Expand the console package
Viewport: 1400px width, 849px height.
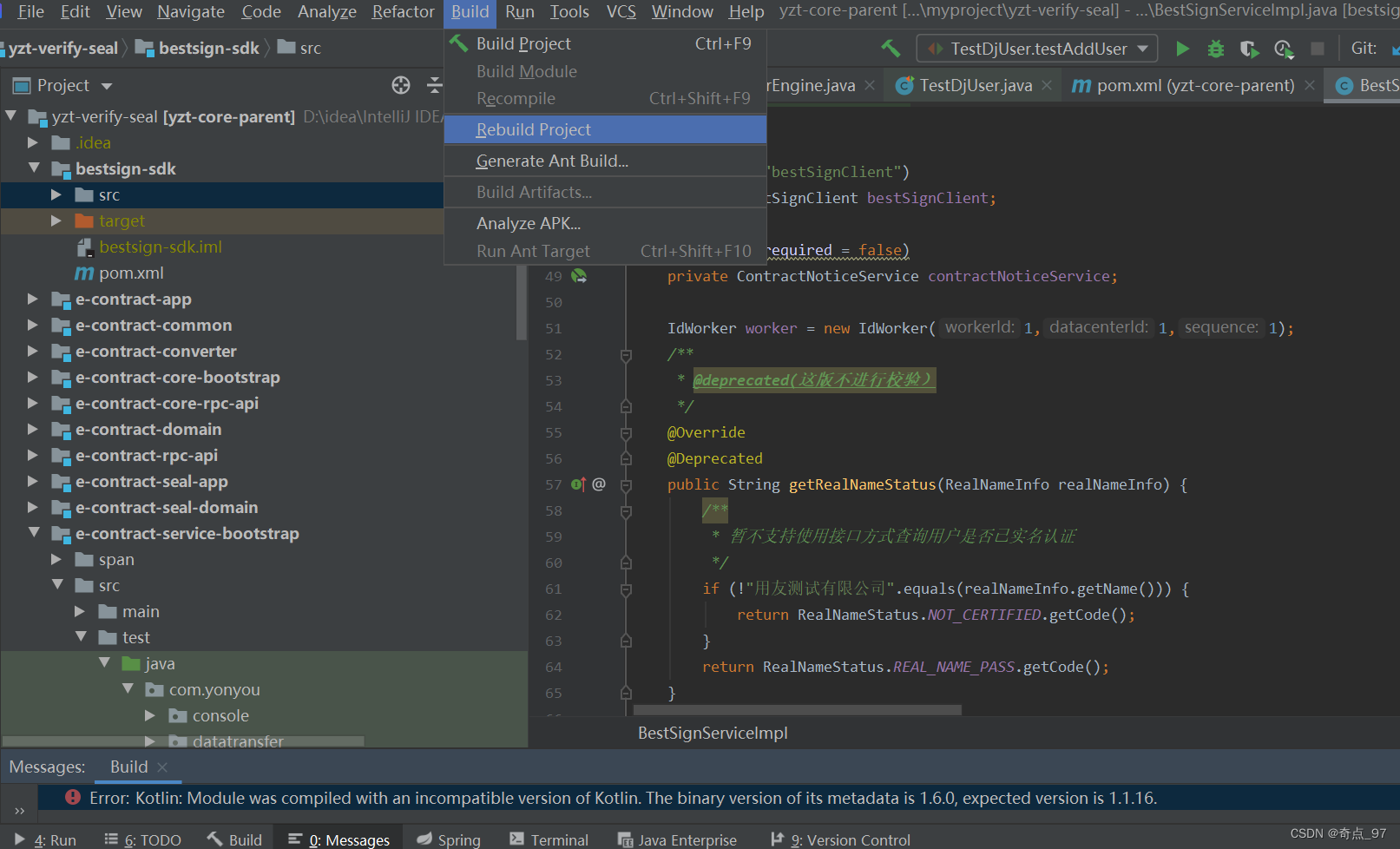coord(150,715)
